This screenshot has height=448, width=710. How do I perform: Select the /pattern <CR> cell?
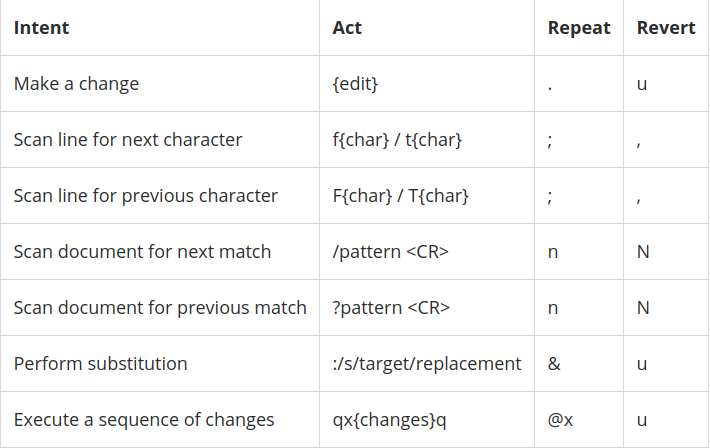(x=390, y=252)
